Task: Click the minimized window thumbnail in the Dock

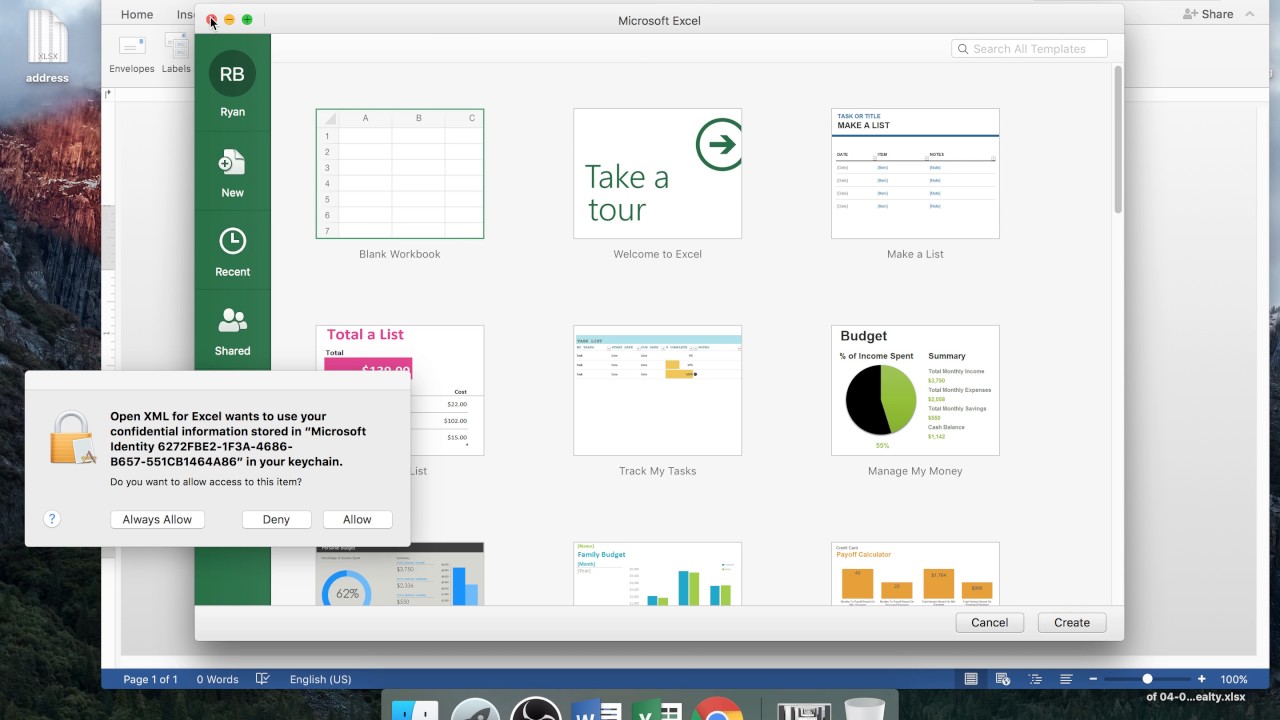Action: coord(804,709)
